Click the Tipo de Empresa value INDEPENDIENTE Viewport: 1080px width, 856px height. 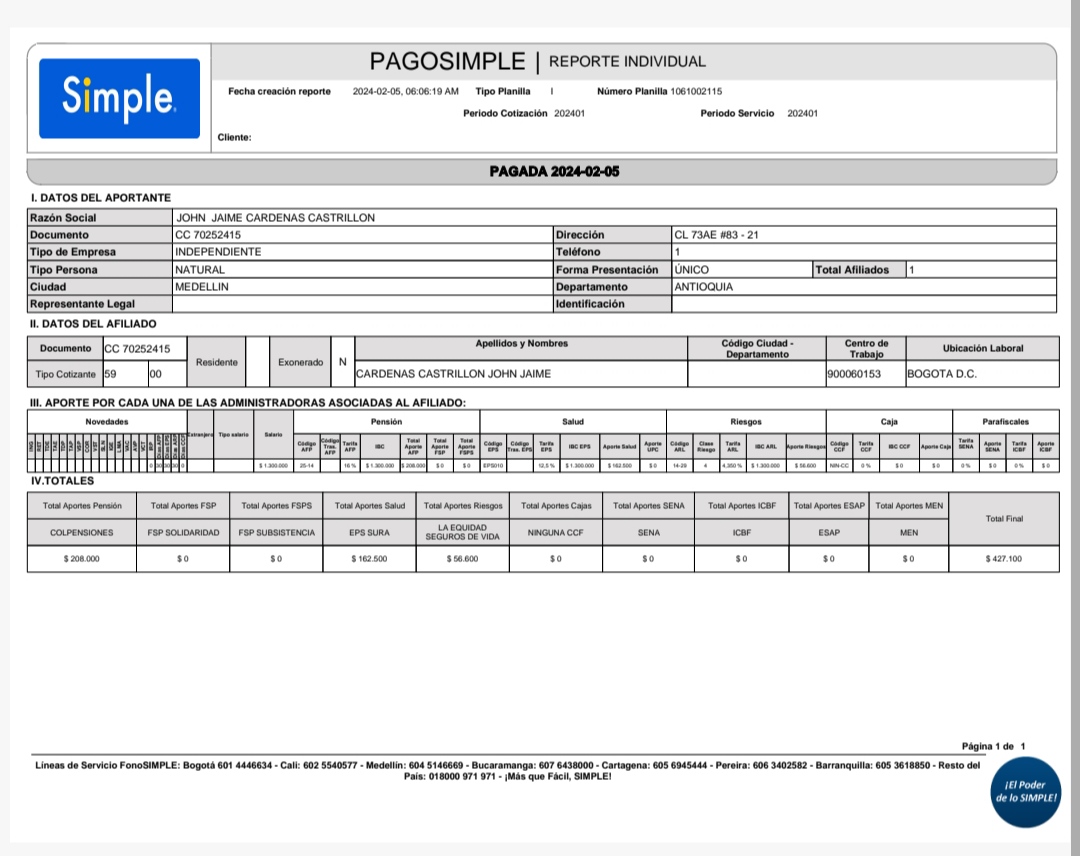pos(218,252)
